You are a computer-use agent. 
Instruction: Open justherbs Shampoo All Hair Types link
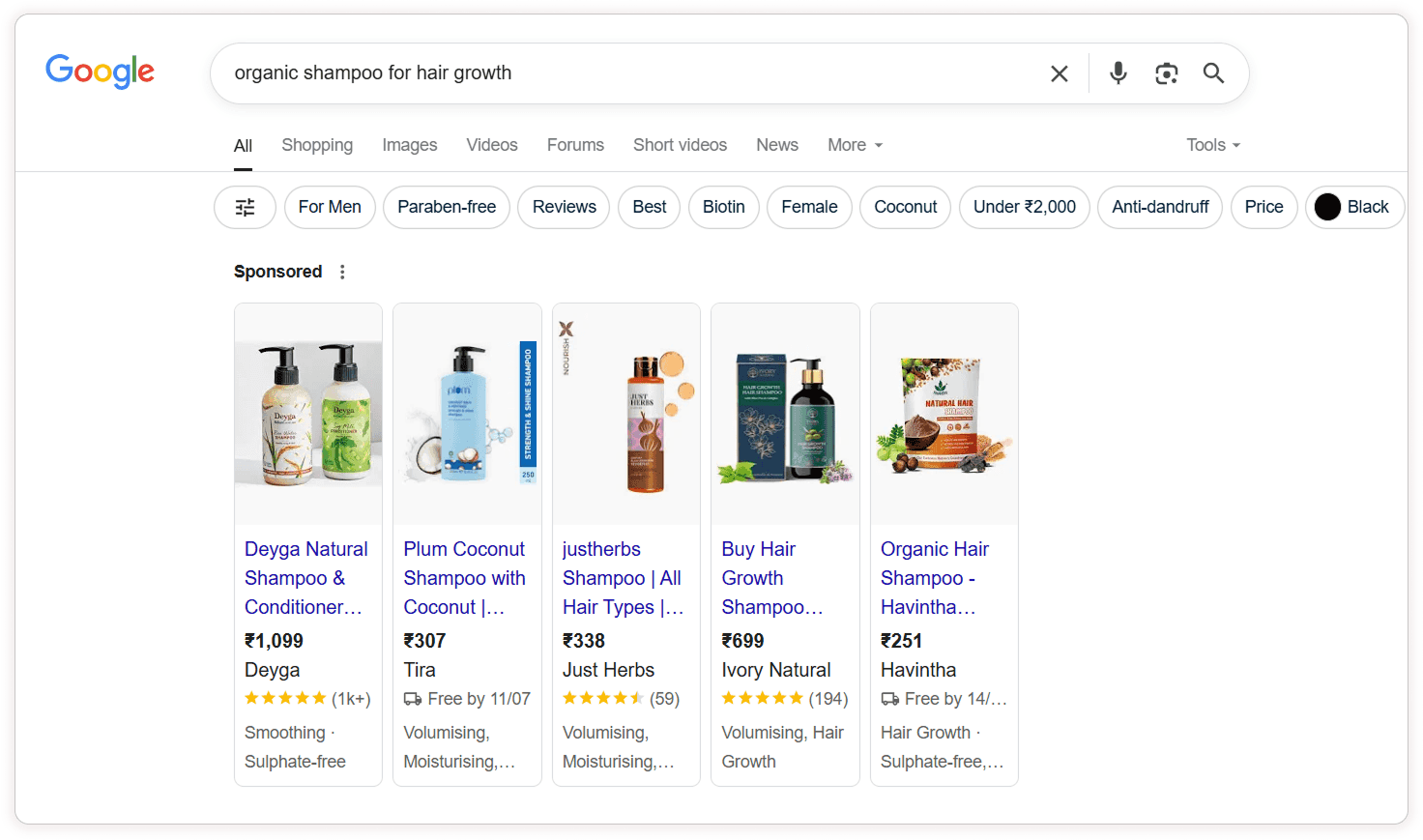click(x=624, y=578)
